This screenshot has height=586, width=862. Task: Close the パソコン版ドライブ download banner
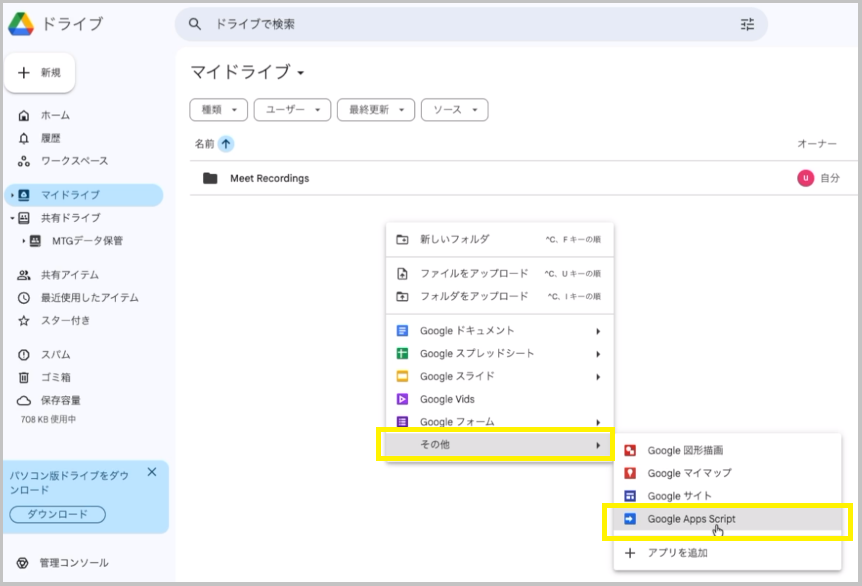click(x=152, y=472)
